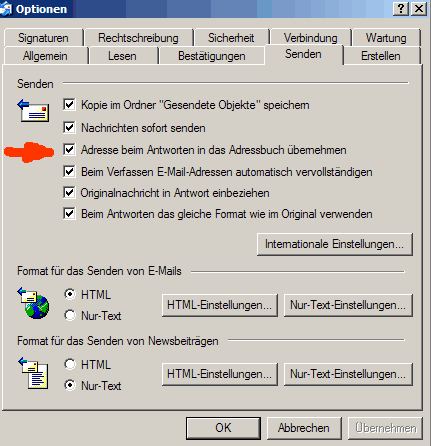Click the globe mail icon for e-mail format
431x446 pixels.
tap(34, 303)
